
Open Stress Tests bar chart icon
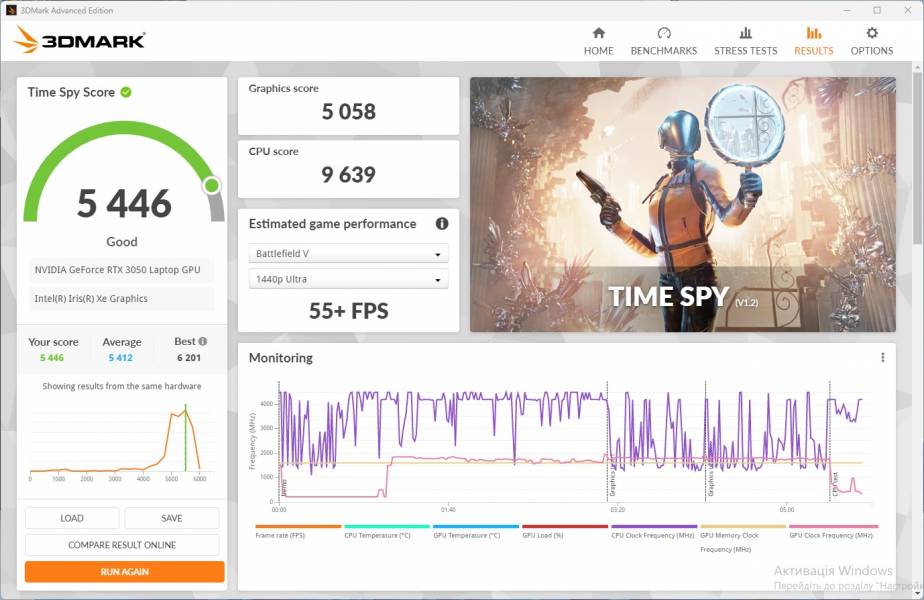[x=745, y=33]
